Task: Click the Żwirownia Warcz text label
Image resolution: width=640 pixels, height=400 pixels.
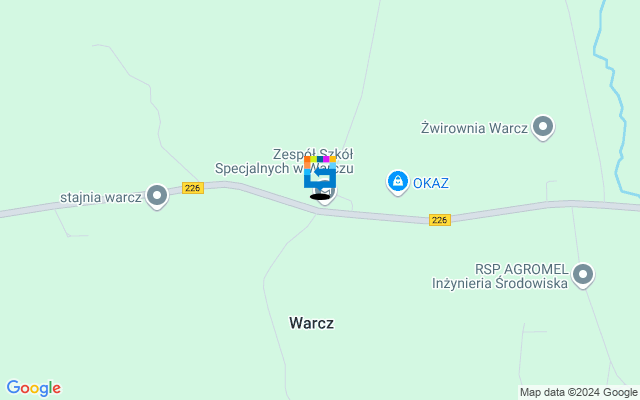Action: (474, 128)
